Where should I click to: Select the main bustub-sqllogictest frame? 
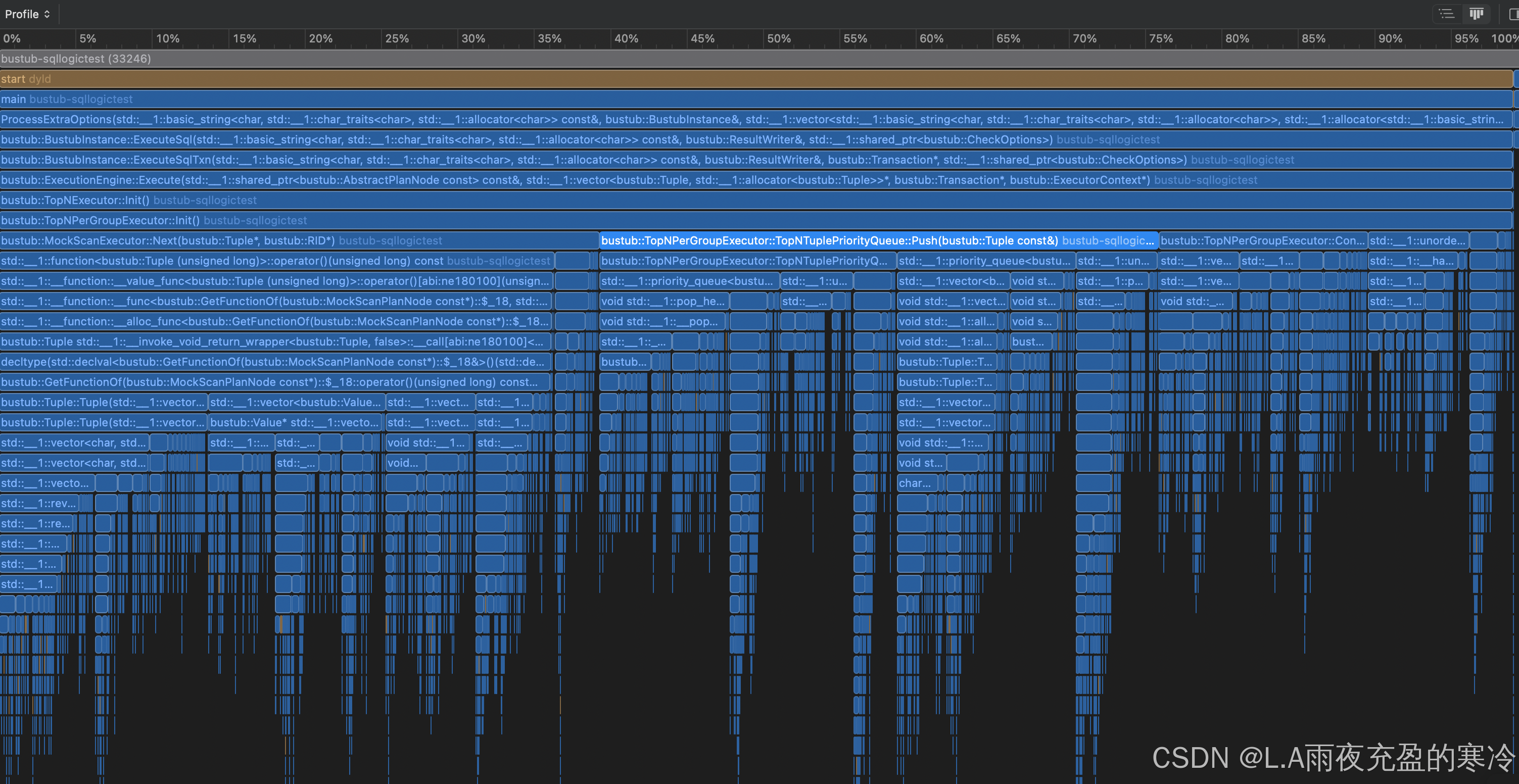pos(67,99)
